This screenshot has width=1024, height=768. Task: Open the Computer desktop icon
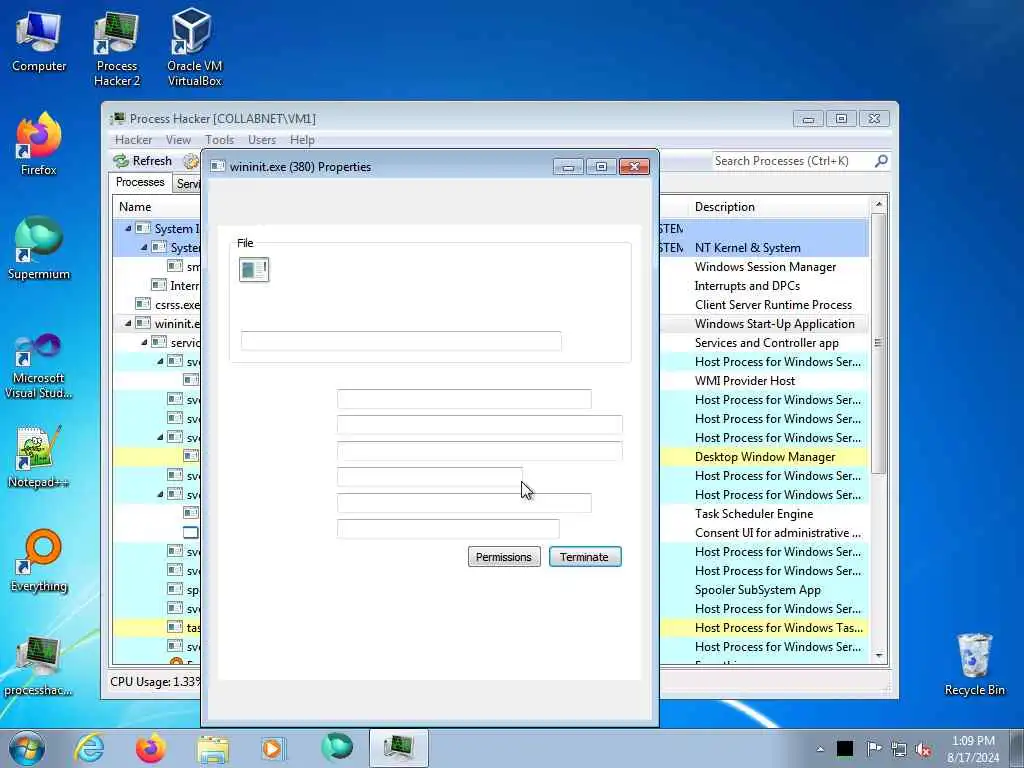39,42
